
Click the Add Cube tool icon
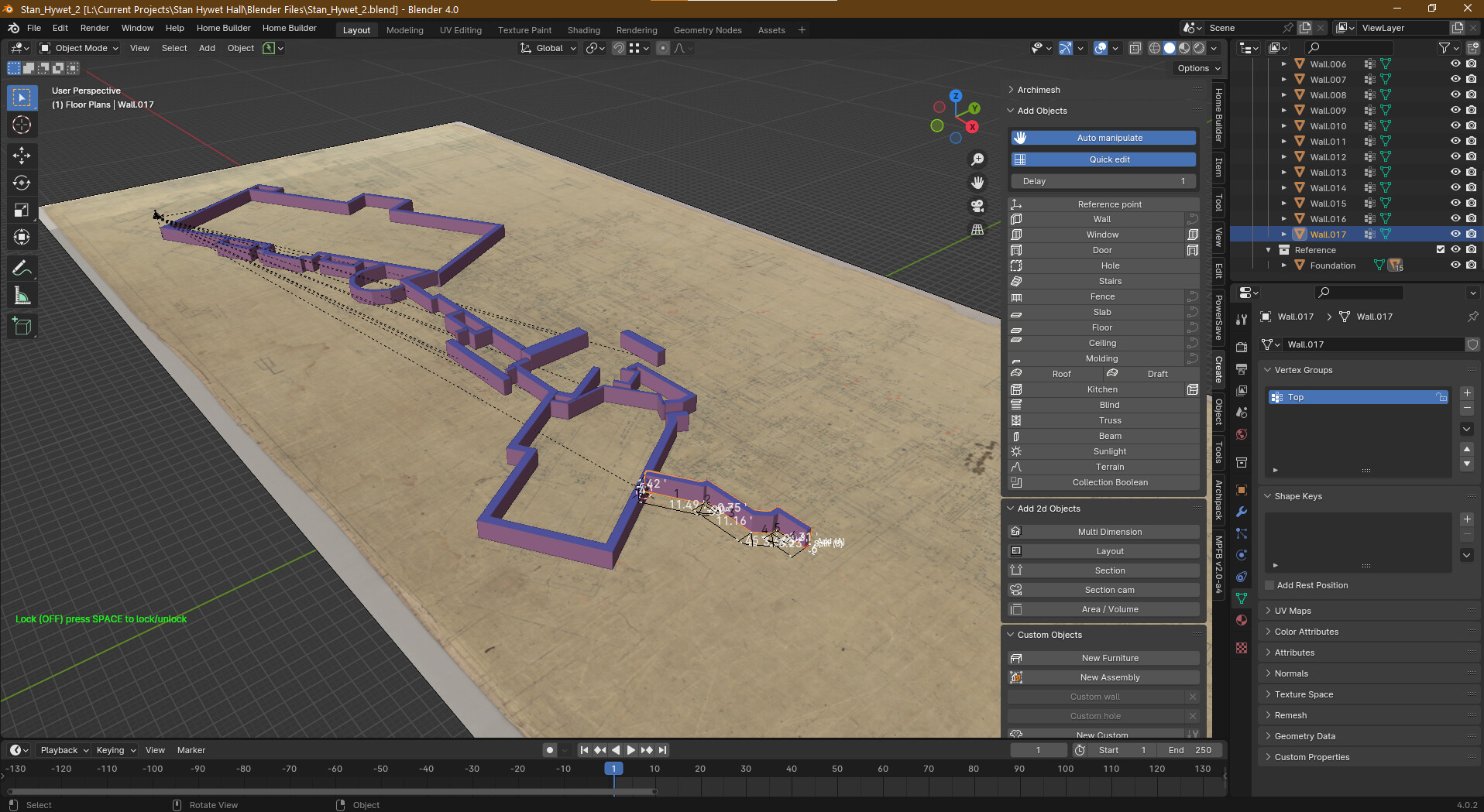[22, 326]
